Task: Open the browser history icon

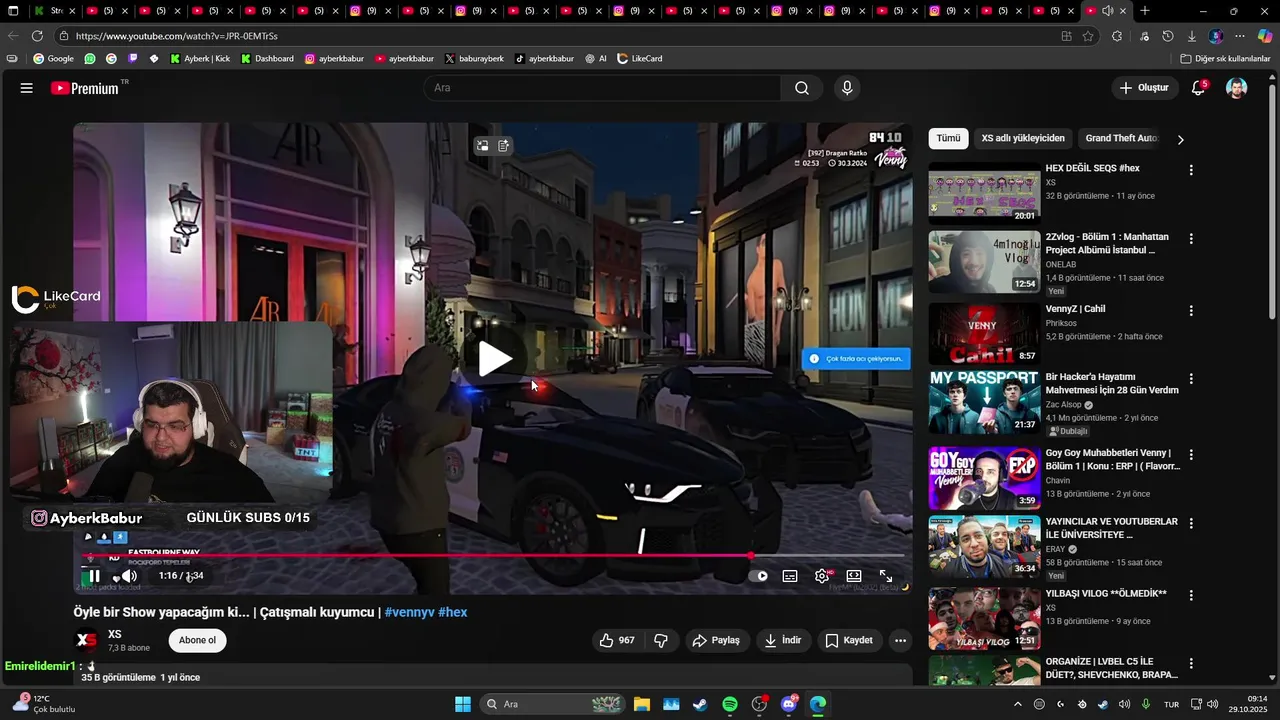Action: point(1167,36)
